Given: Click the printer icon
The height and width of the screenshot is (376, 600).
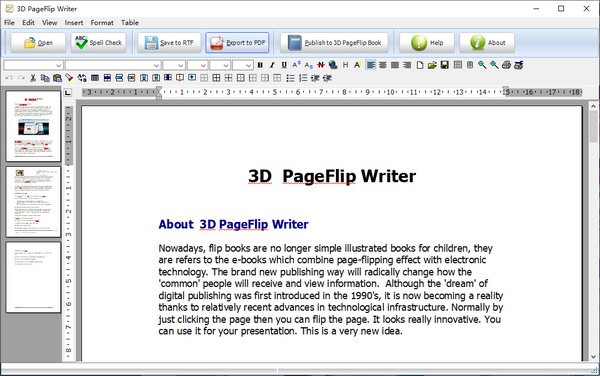Looking at the screenshot, I should pos(506,65).
